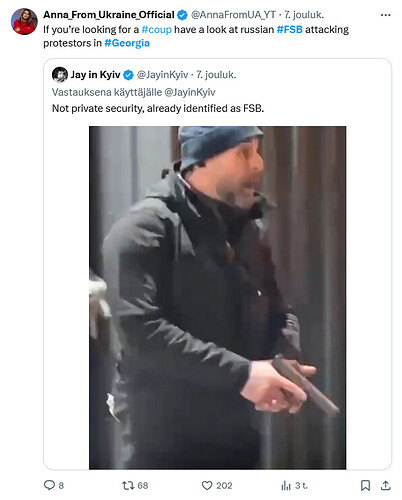Open Anna_From_Ukraine profile avatar
The width and height of the screenshot is (402, 500).
pos(24,22)
